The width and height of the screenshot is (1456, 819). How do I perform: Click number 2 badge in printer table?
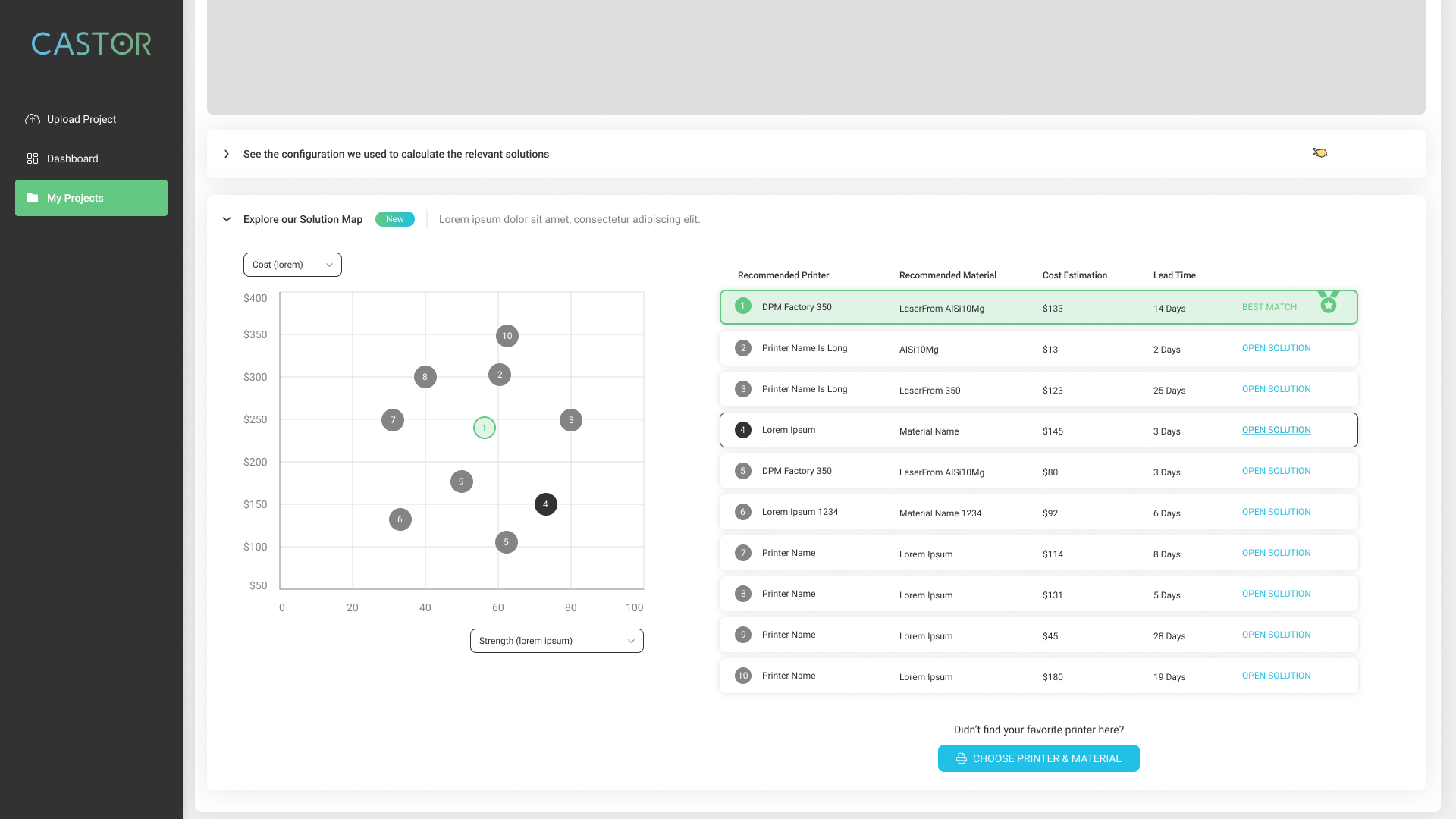point(743,348)
